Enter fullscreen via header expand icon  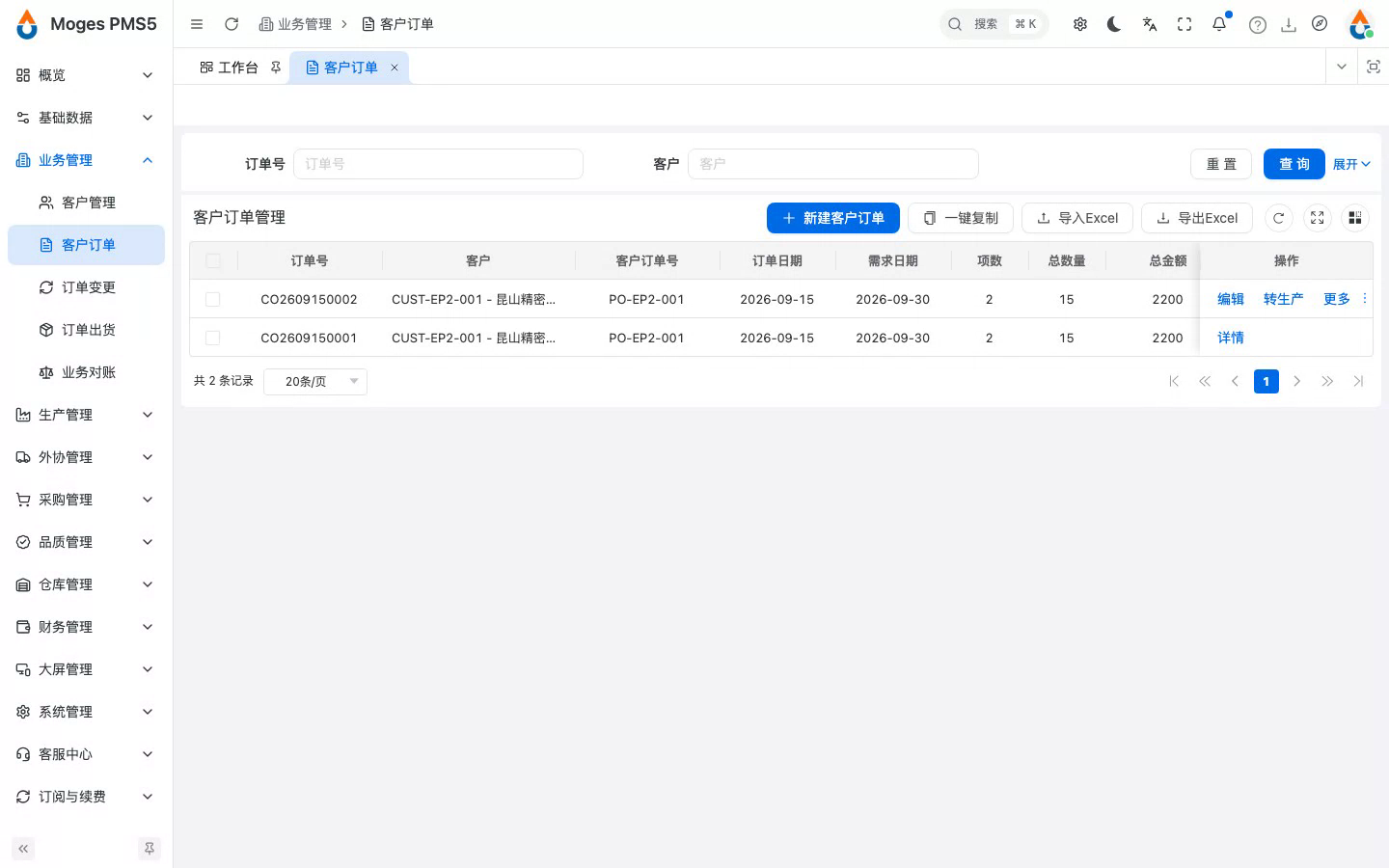pyautogui.click(x=1185, y=24)
